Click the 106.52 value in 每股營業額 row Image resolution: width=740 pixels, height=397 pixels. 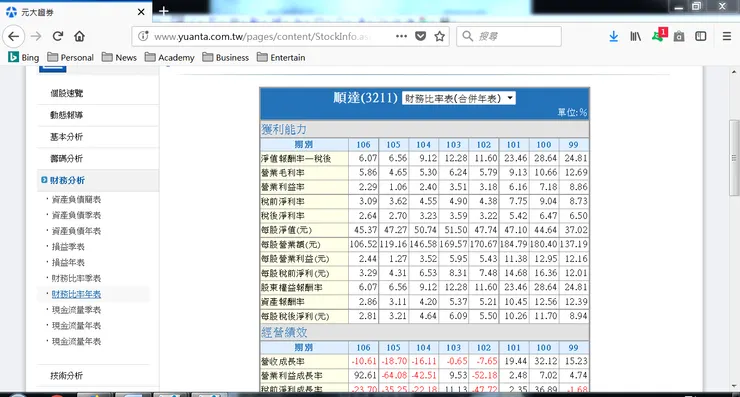pos(363,245)
